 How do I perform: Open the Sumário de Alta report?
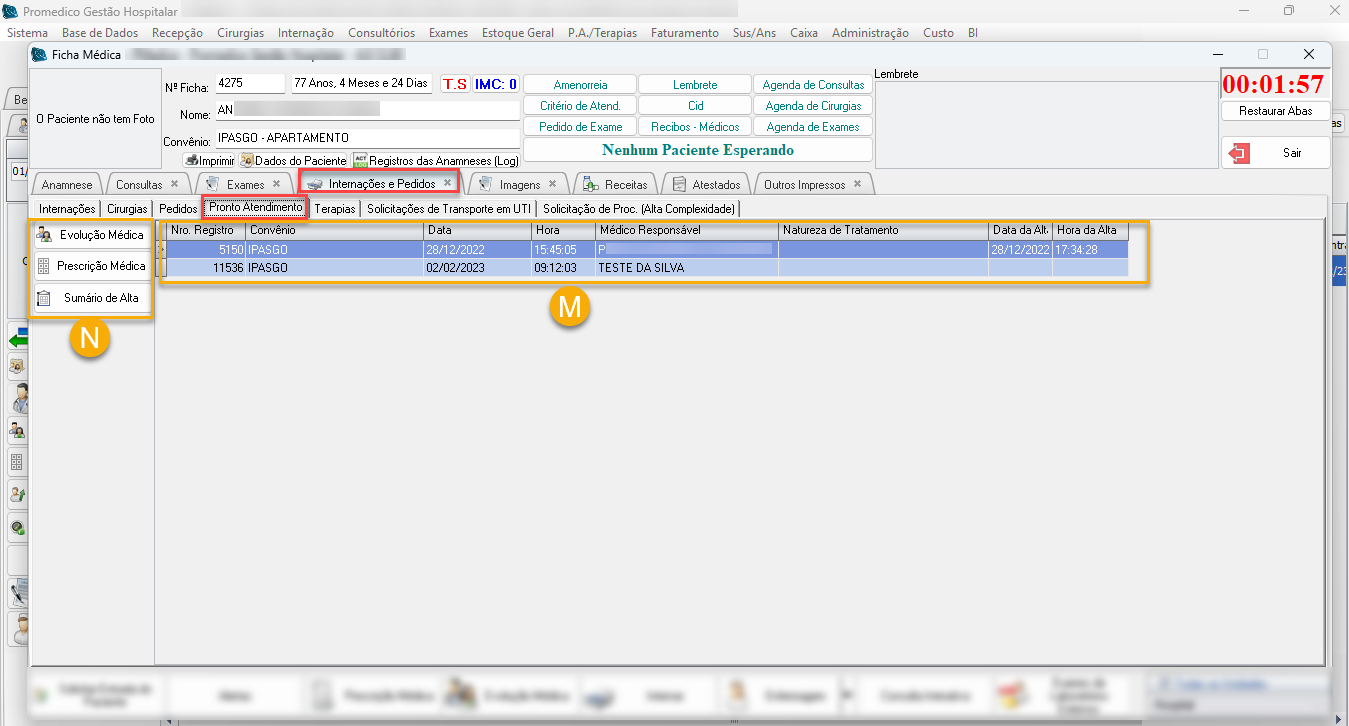click(91, 298)
